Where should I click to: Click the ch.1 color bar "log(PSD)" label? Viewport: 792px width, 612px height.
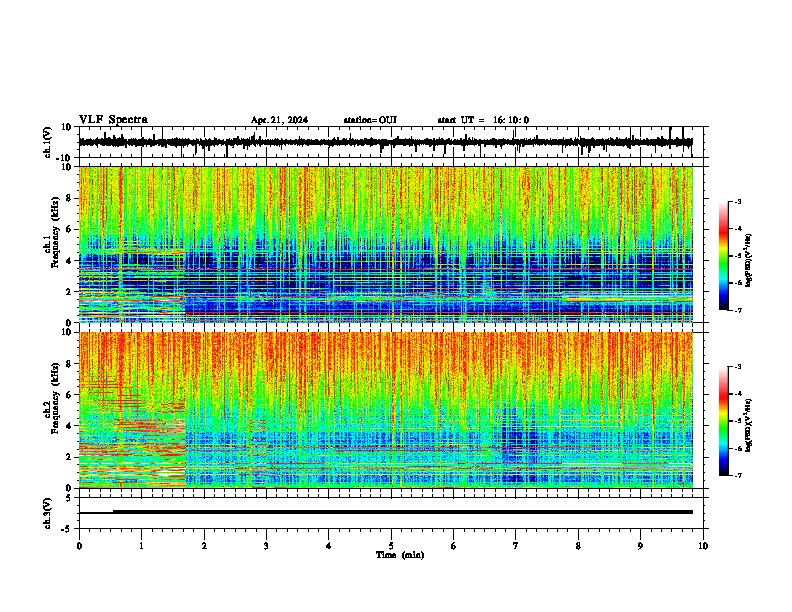coord(749,260)
